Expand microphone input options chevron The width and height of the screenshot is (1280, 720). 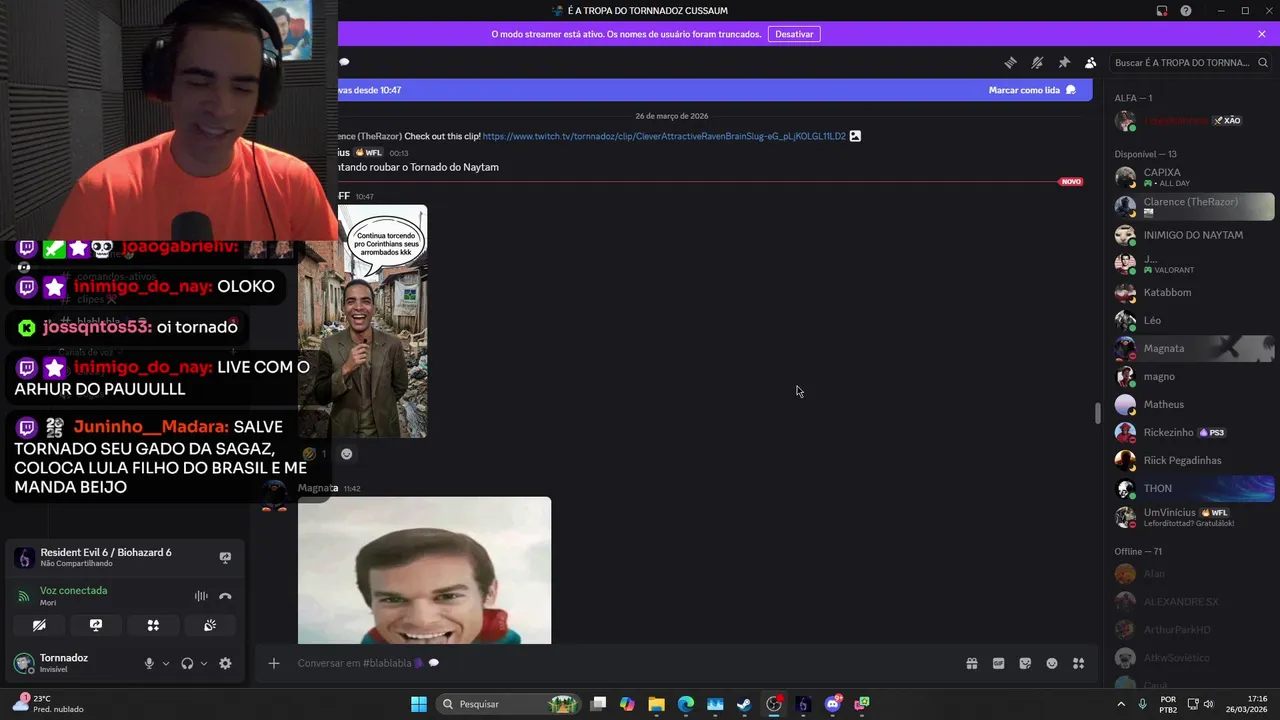[x=166, y=663]
